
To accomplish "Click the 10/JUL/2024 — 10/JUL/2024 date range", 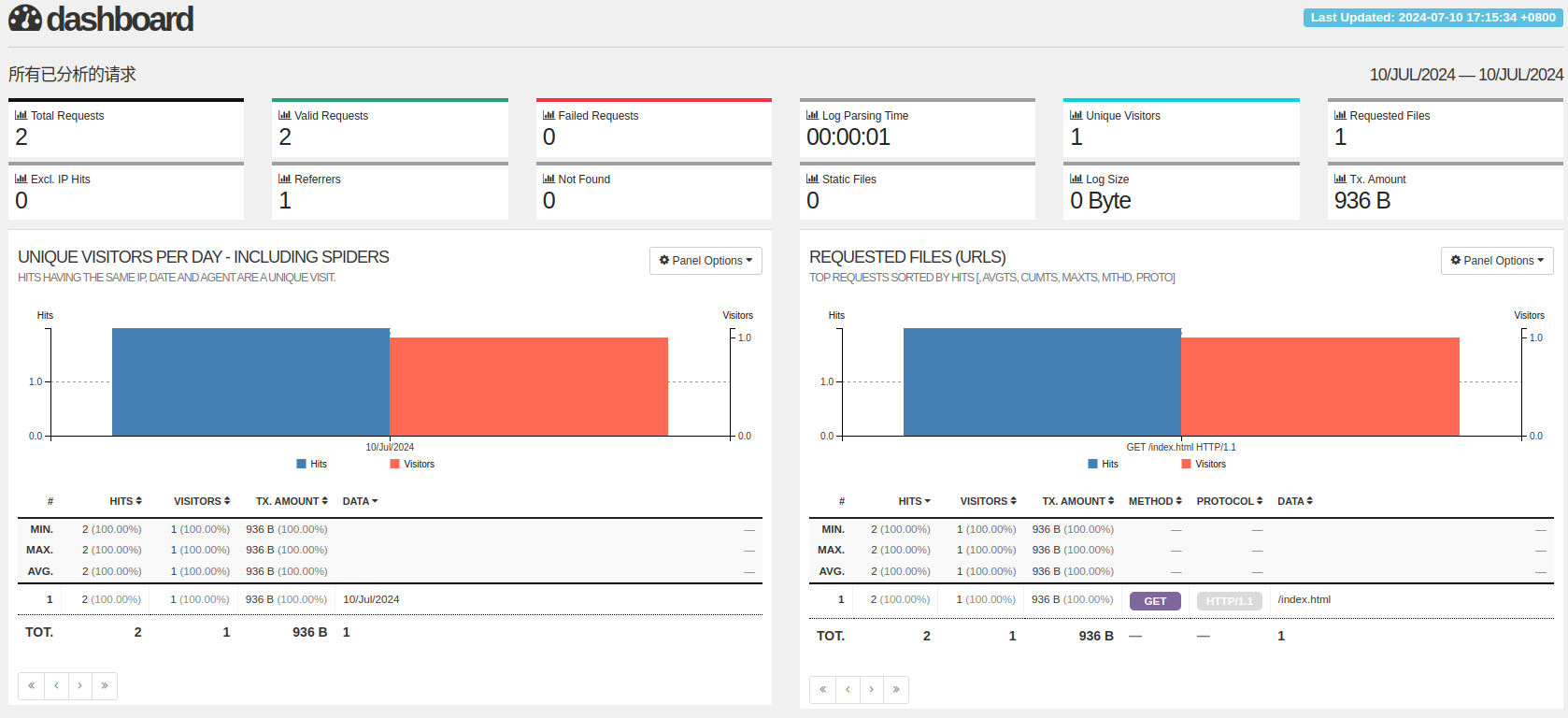I will [x=1466, y=75].
